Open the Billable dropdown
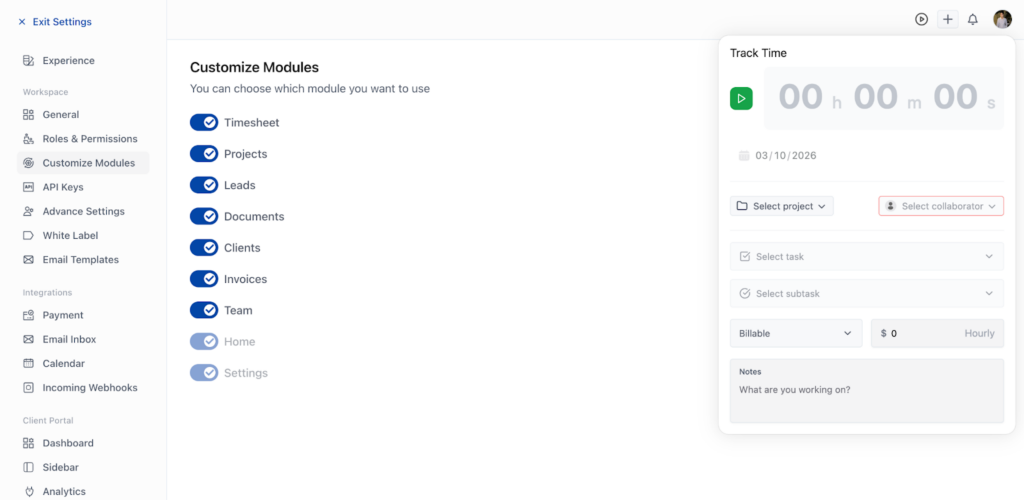This screenshot has height=500, width=1024. click(795, 333)
